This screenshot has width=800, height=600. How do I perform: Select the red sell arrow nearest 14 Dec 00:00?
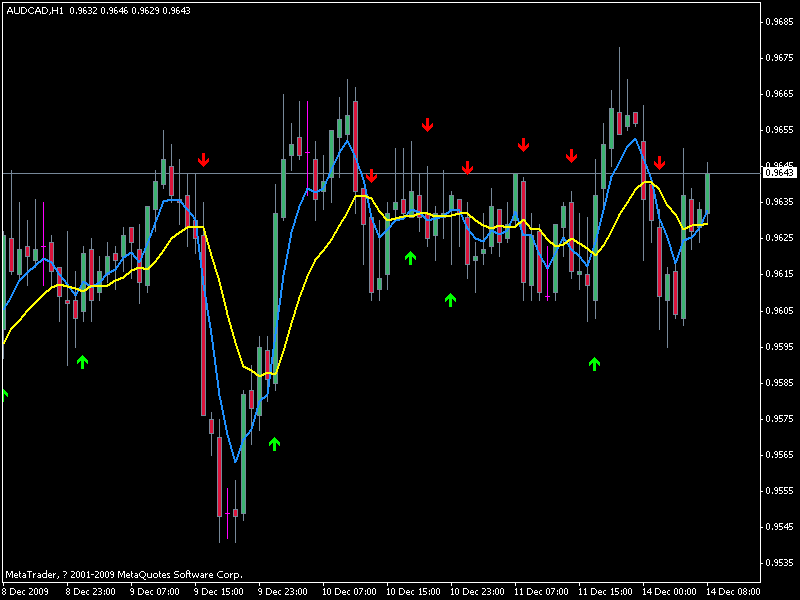pyautogui.click(x=659, y=163)
